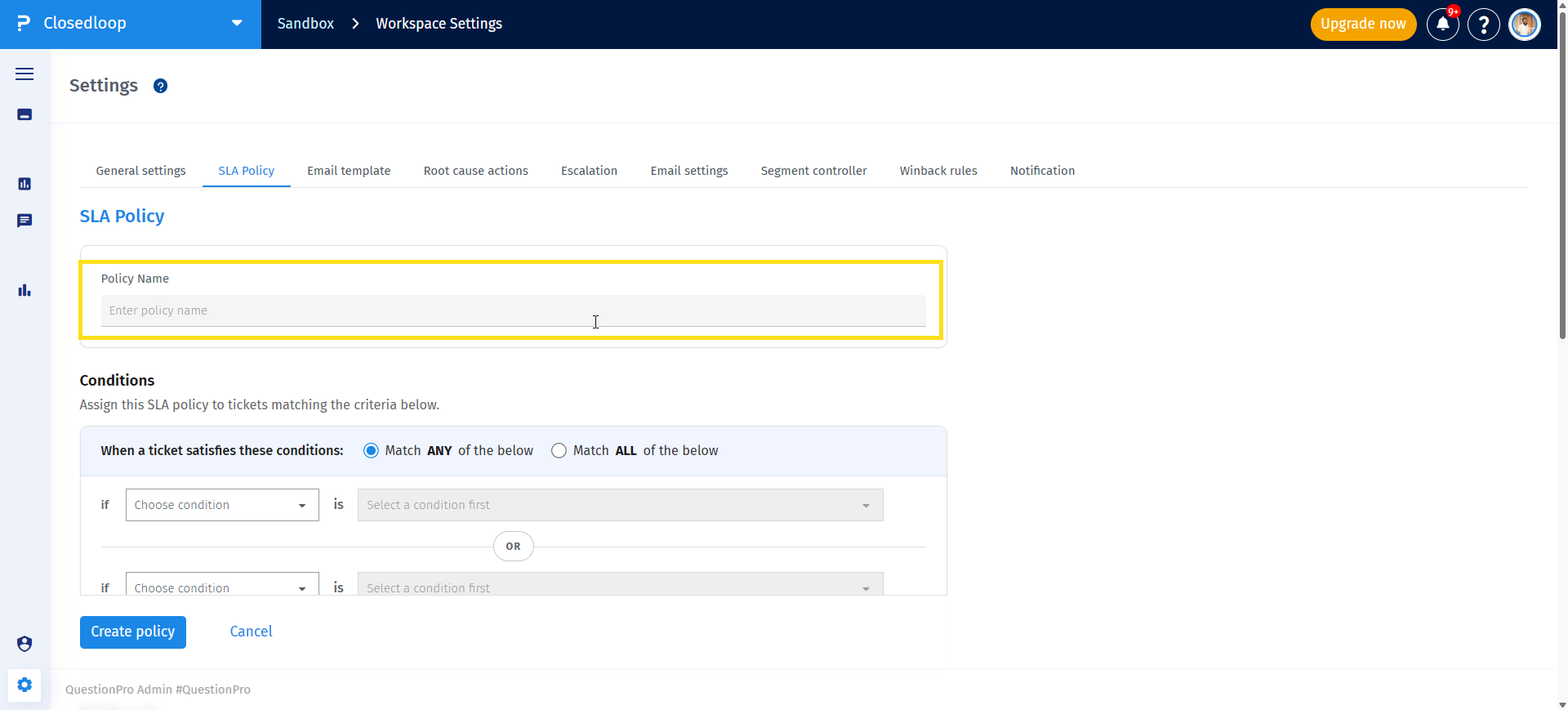Click the Upgrade now button
Image resolution: width=1568 pixels, height=710 pixels.
click(1363, 25)
